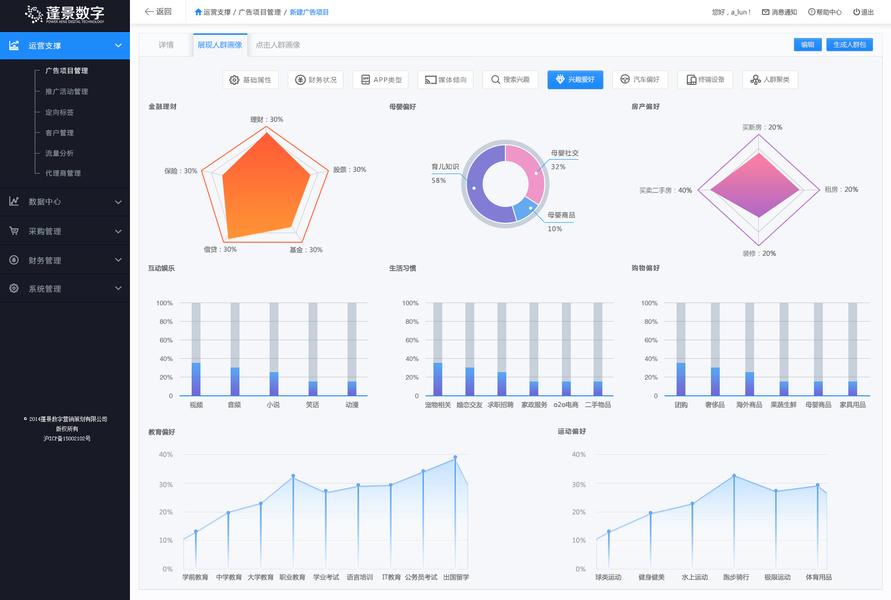Click the 团购 bar in 购物偏好 chart
891x600 pixels.
[x=681, y=378]
